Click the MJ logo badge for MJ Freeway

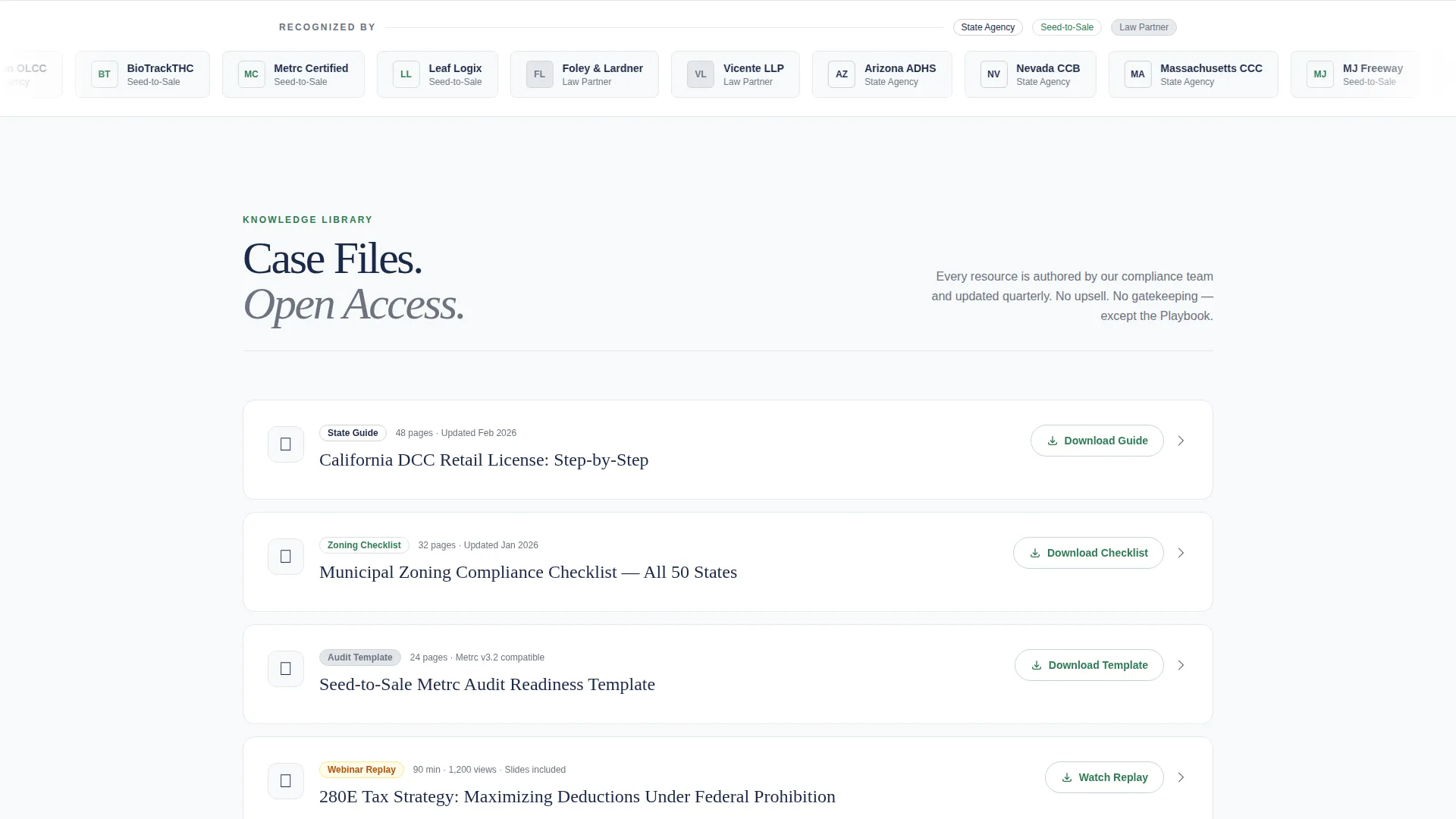click(x=1320, y=74)
